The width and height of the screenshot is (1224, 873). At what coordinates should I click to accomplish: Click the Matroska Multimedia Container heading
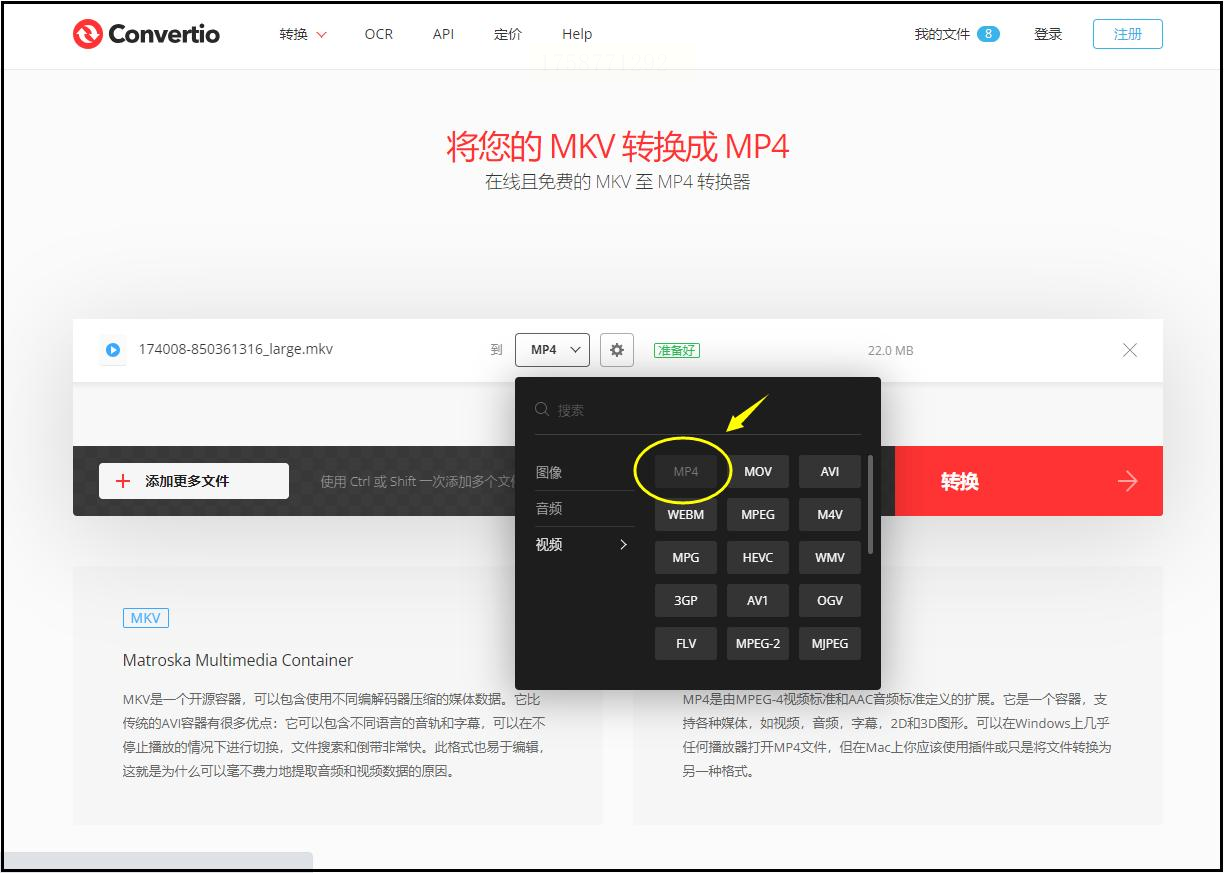238,660
